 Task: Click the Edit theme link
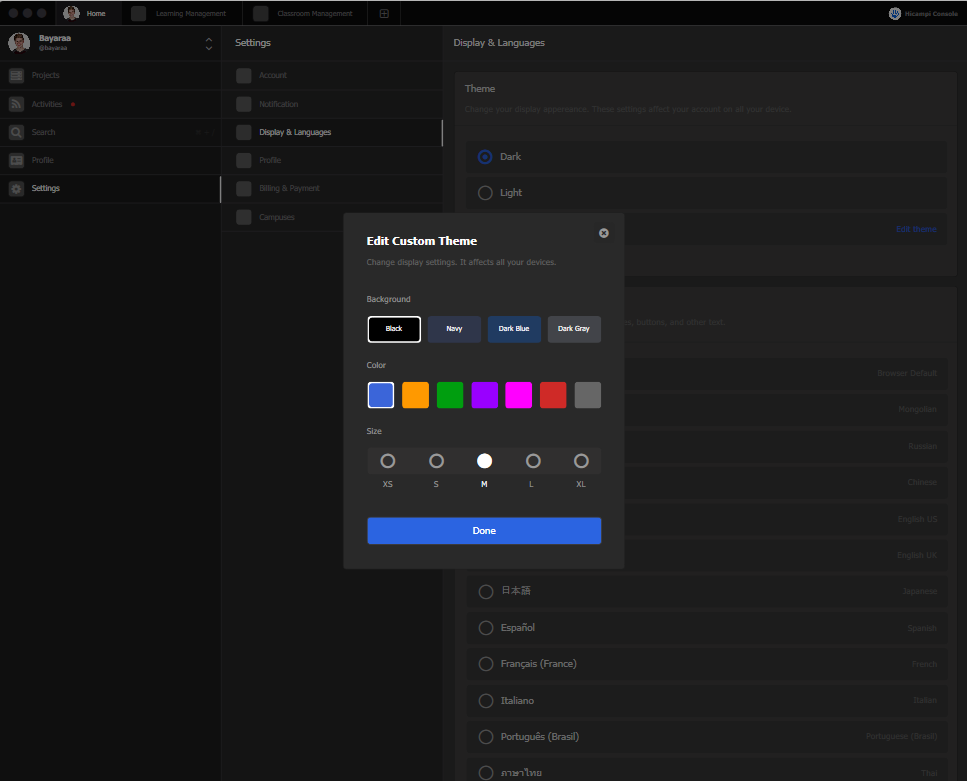click(x=915, y=229)
